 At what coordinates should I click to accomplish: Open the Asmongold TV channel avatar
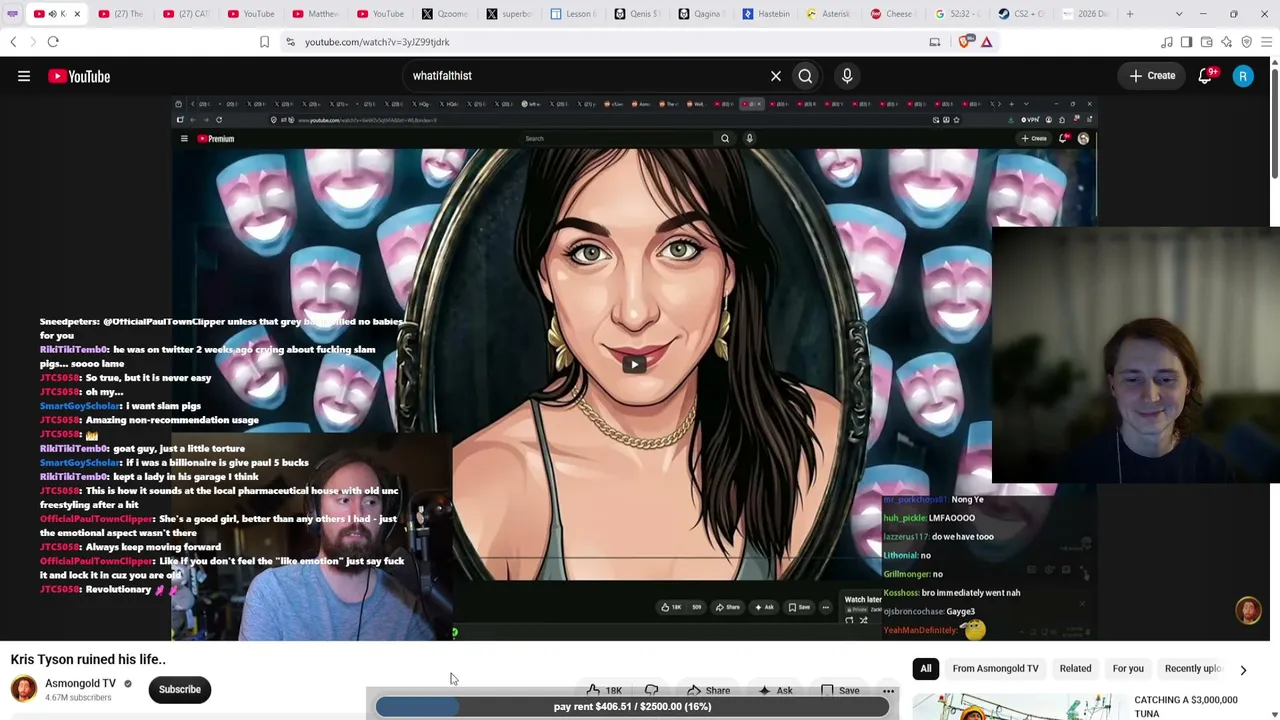[x=24, y=689]
